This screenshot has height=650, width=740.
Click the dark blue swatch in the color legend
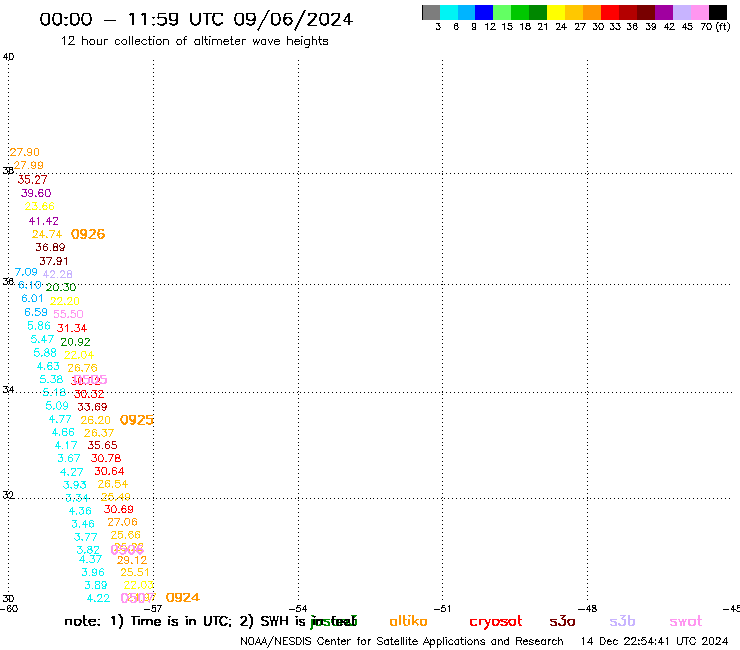[x=484, y=12]
